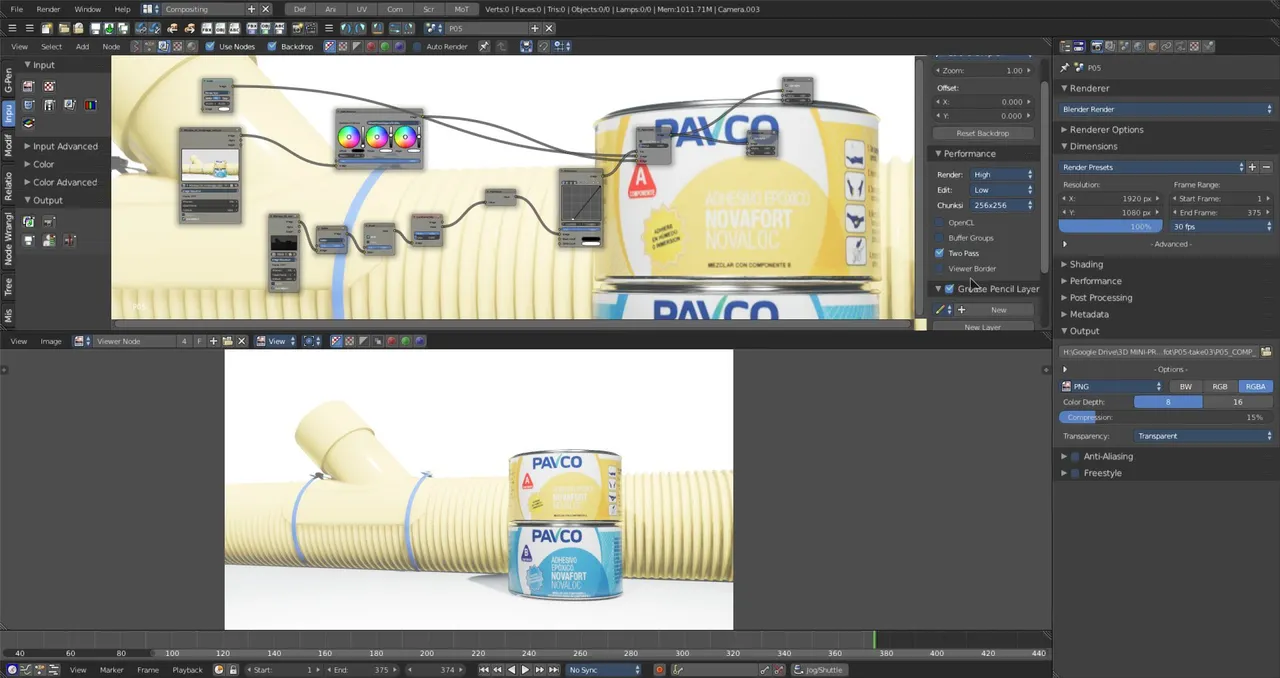Select the BW color mode button

[1185, 386]
